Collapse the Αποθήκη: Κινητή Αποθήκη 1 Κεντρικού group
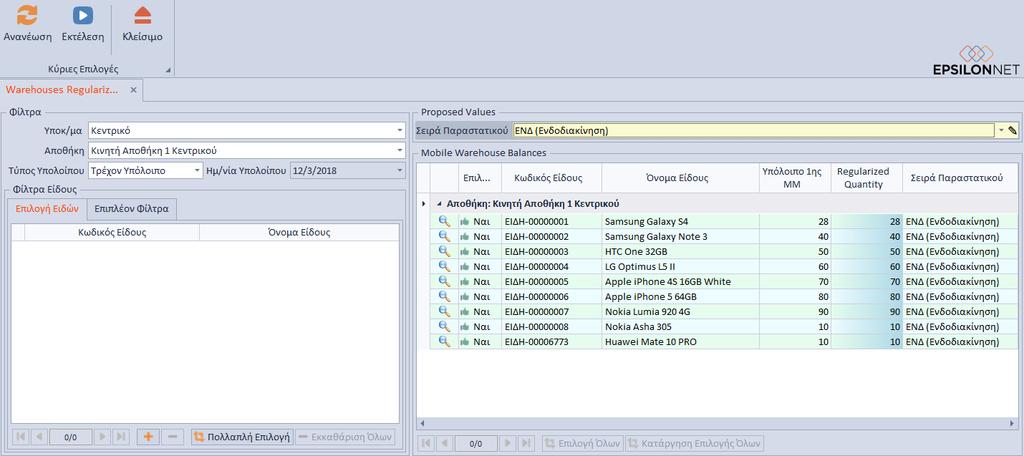This screenshot has height=456, width=1024. pos(440,204)
